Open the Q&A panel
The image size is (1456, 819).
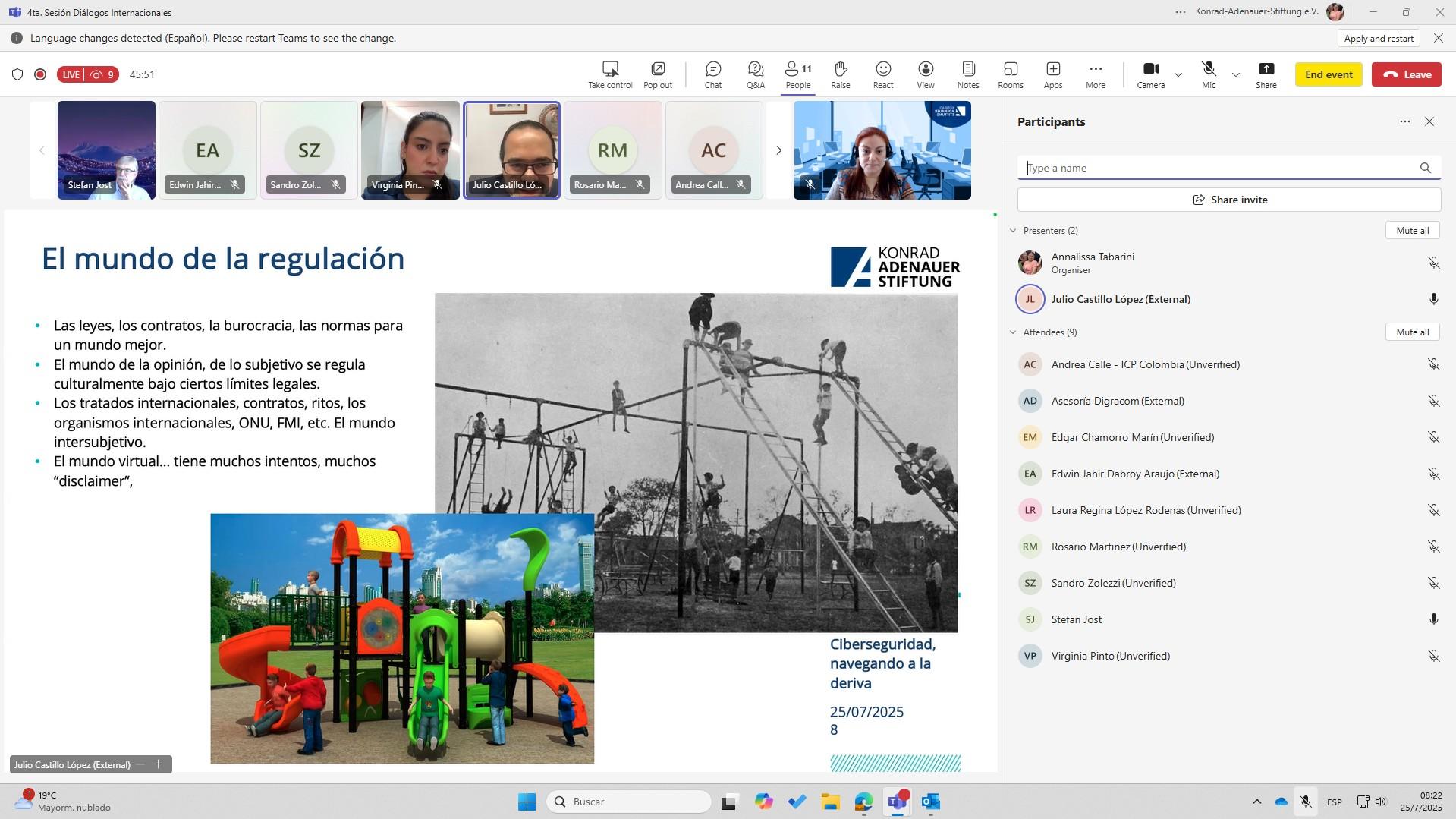click(x=755, y=74)
